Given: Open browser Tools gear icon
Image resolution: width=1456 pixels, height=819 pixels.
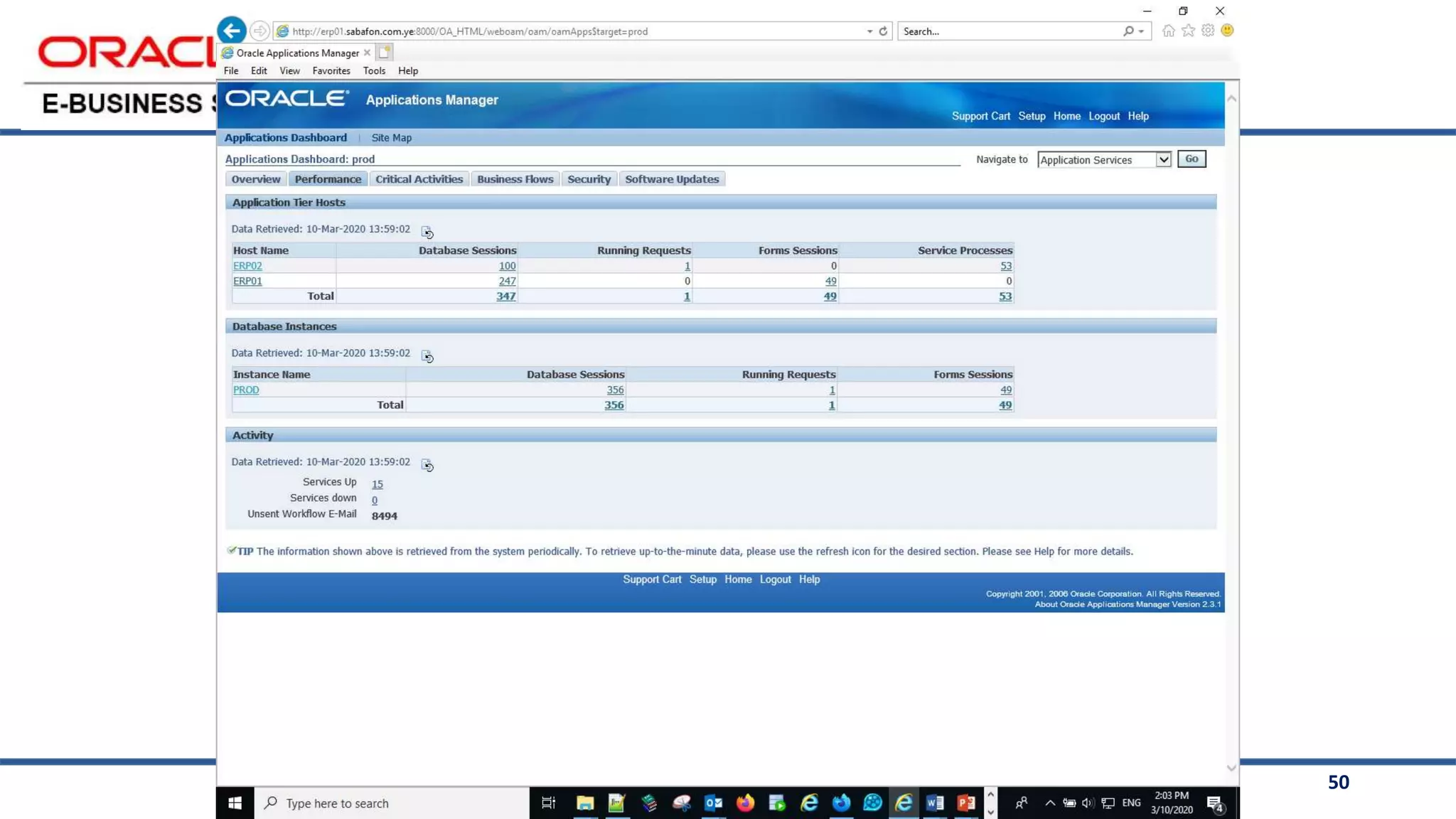Looking at the screenshot, I should pyautogui.click(x=1208, y=31).
